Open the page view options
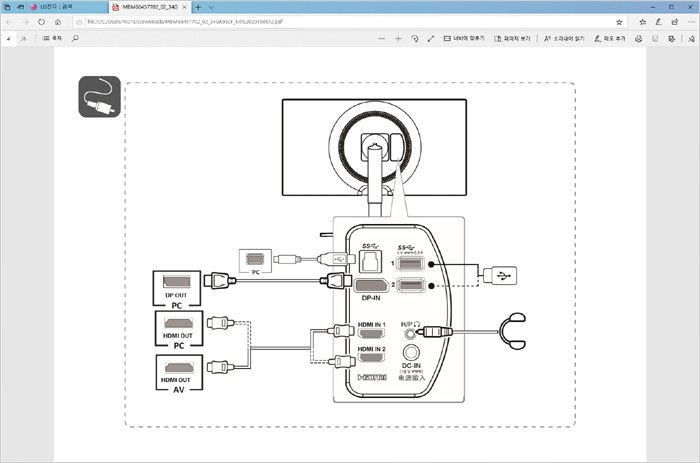700x463 pixels. [512, 38]
